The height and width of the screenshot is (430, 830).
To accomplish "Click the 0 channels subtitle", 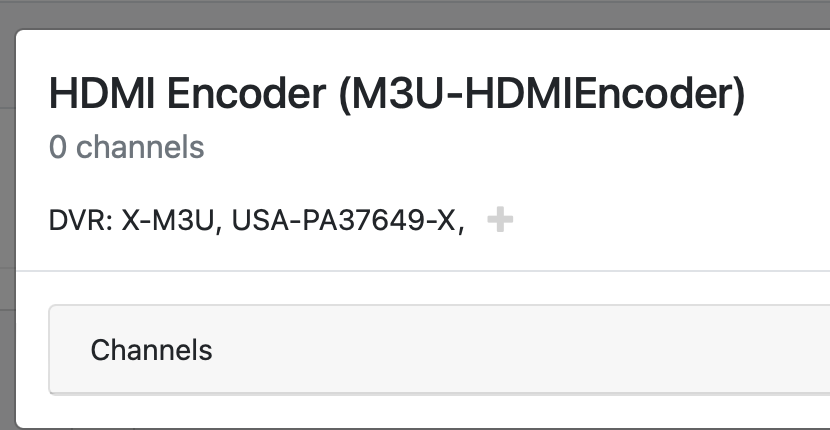I will [x=126, y=148].
